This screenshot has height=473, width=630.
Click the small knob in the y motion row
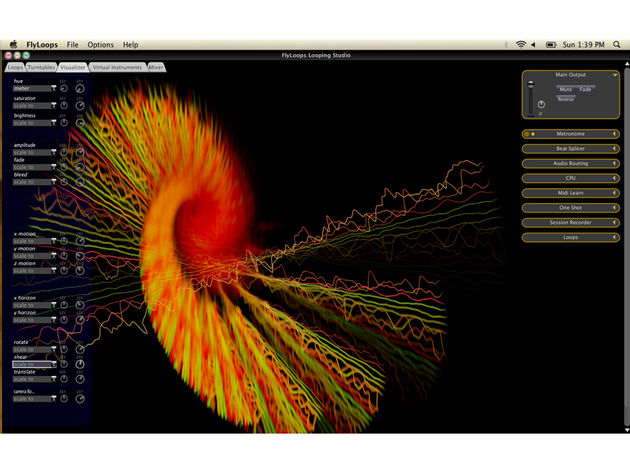(x=63, y=256)
